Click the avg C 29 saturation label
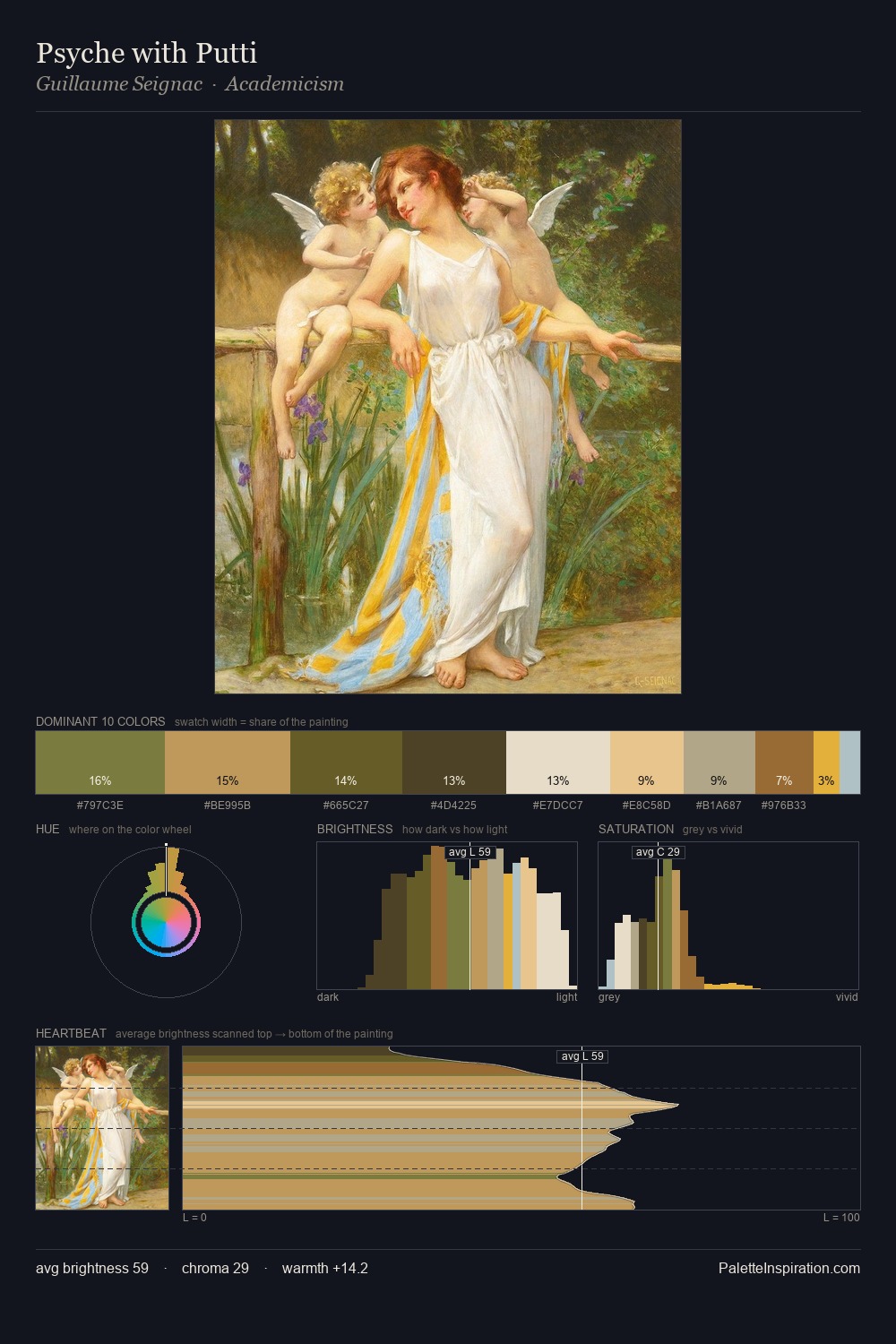 click(x=658, y=852)
